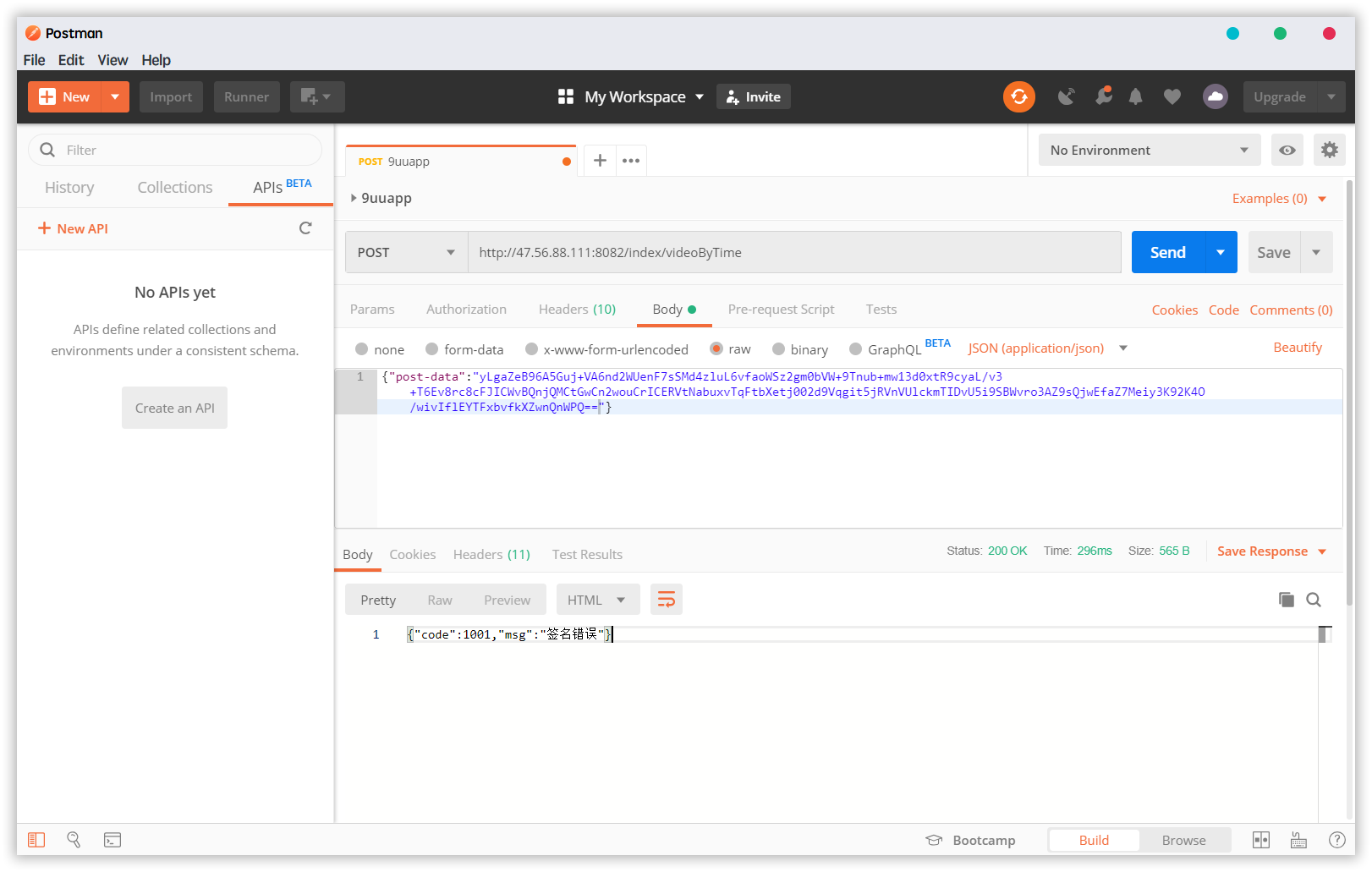Refresh the APIs list
Screen dimensions: 1372x872
click(305, 228)
